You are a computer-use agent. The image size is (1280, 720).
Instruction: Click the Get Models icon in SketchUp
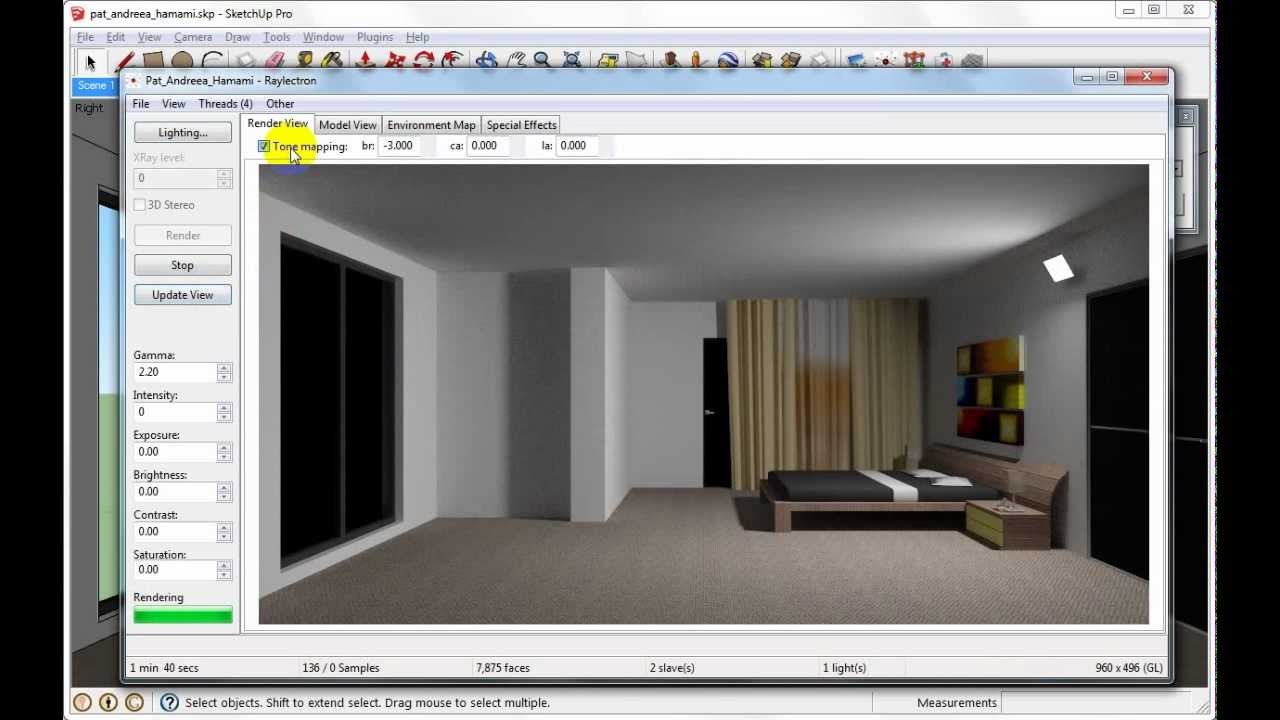[x=764, y=62]
